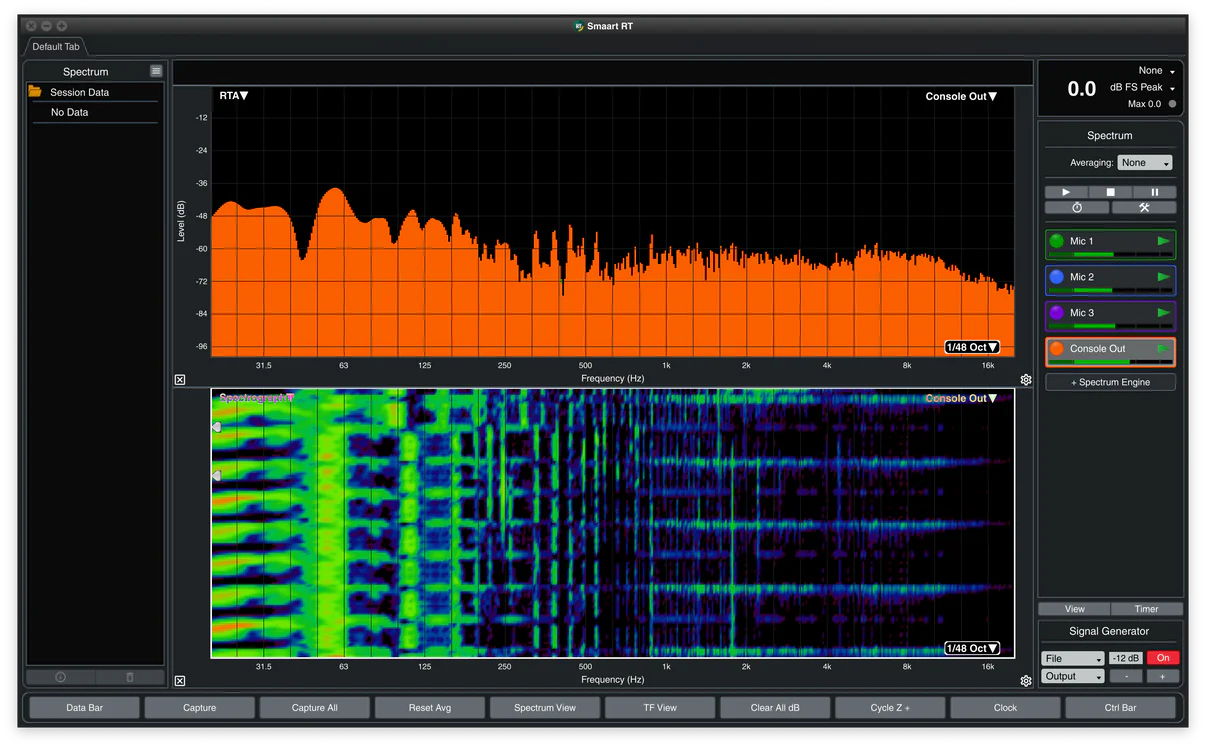The height and width of the screenshot is (748, 1206).
Task: Turn off the signal generator On button
Action: point(1163,658)
